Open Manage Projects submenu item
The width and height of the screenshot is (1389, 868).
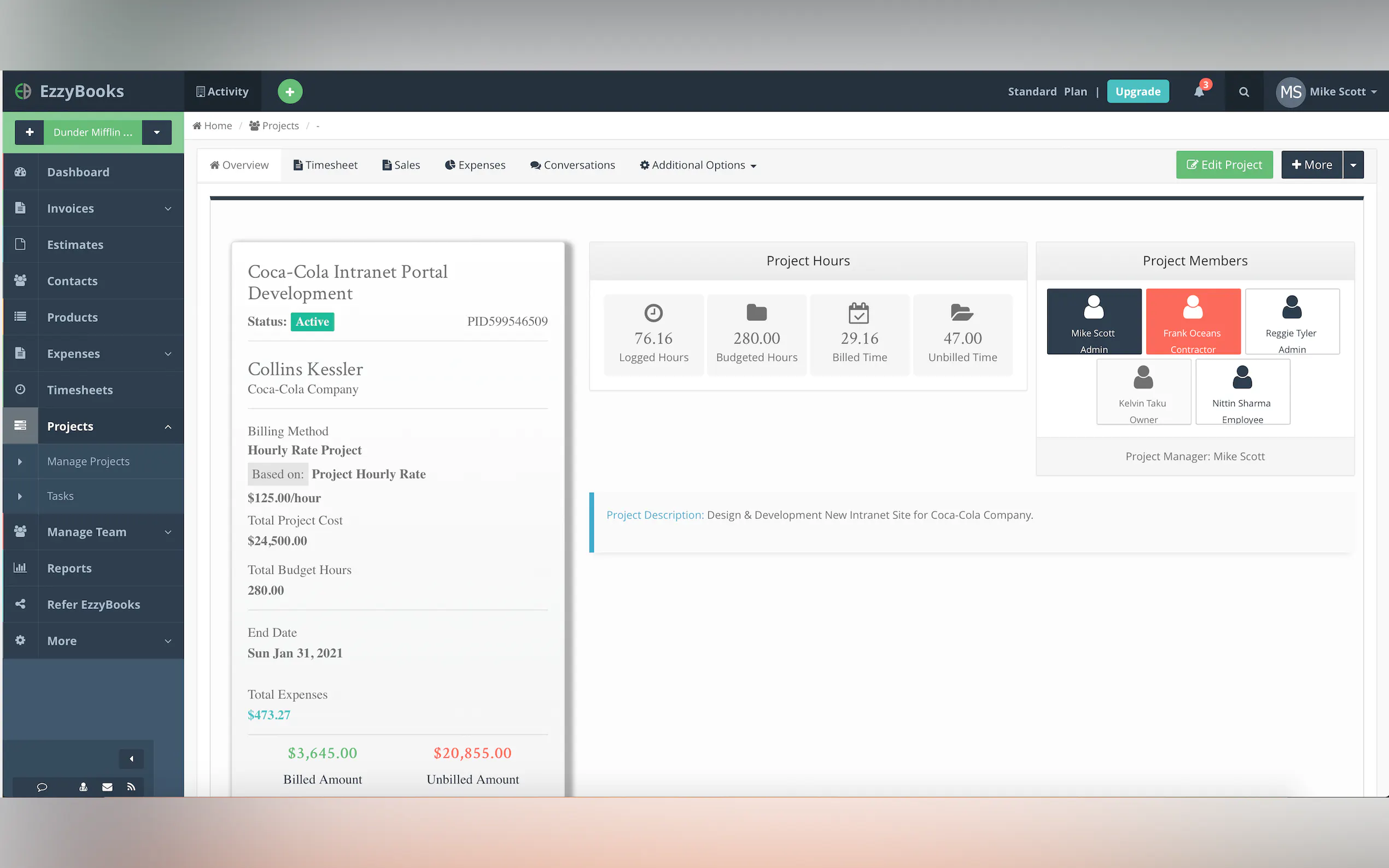pos(94,461)
